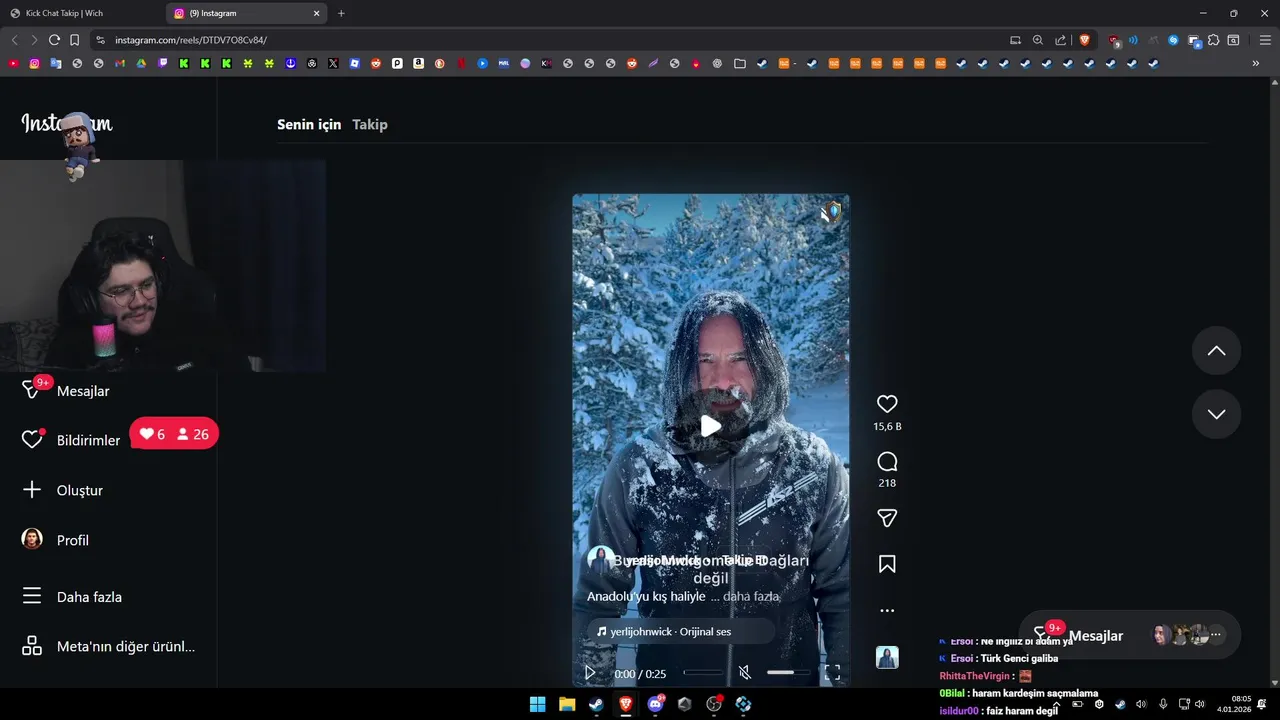Open OBS Studio from the taskbar

point(714,704)
